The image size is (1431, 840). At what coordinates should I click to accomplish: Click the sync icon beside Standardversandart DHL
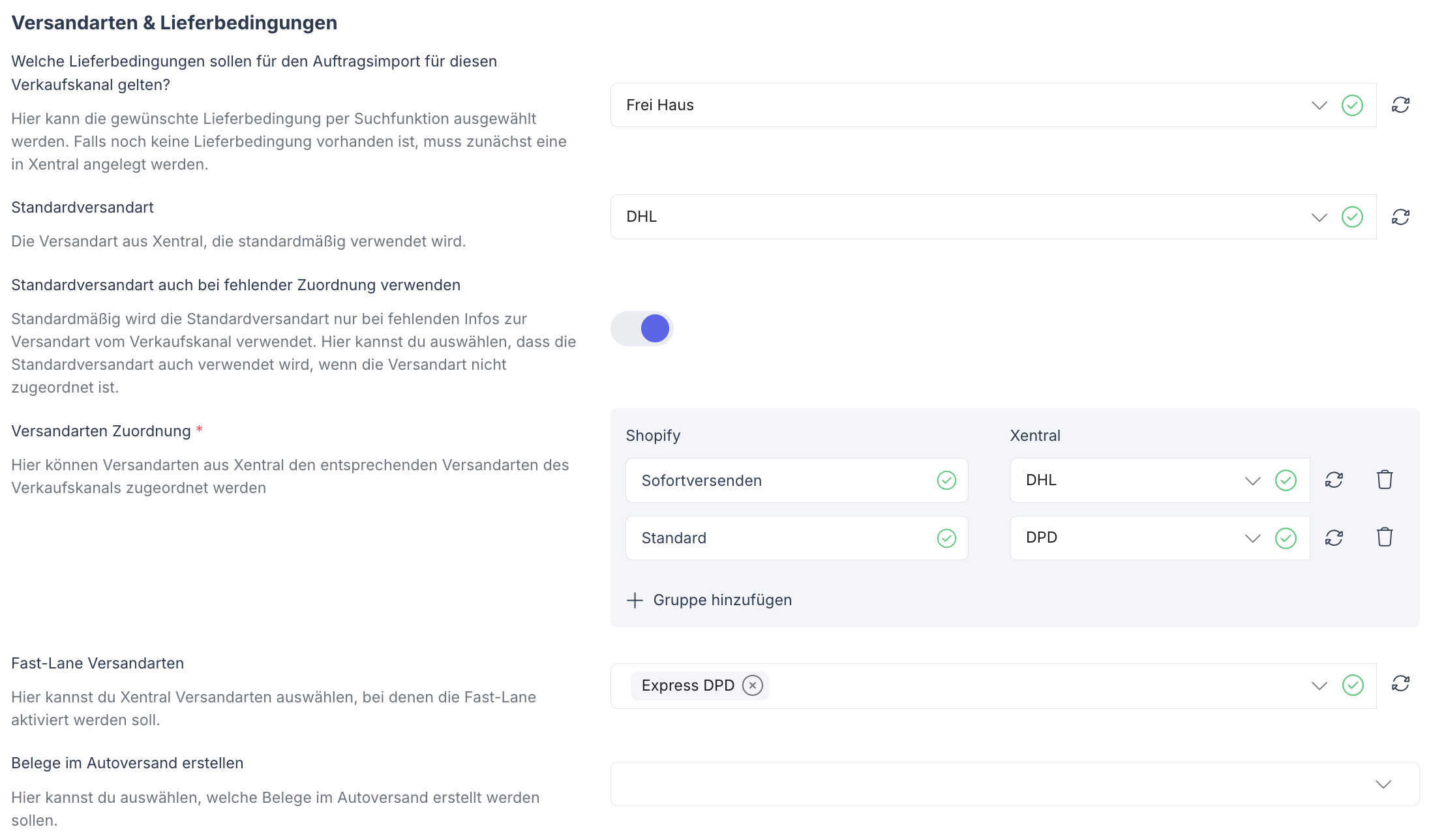point(1401,217)
